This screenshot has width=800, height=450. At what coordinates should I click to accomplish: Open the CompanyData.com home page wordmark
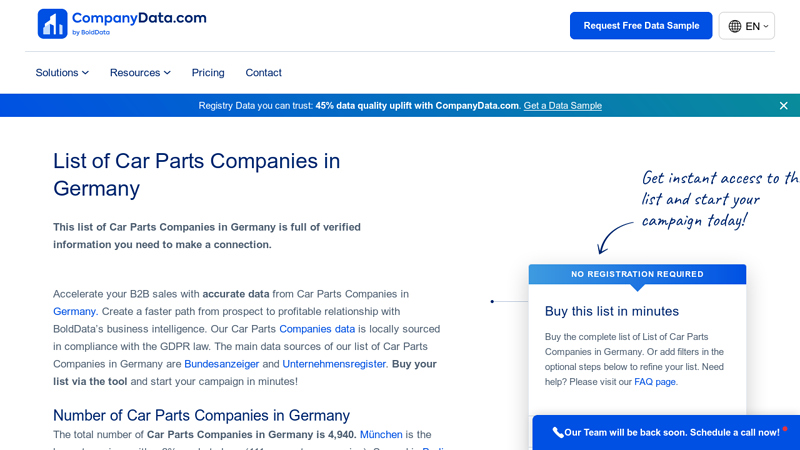click(139, 18)
